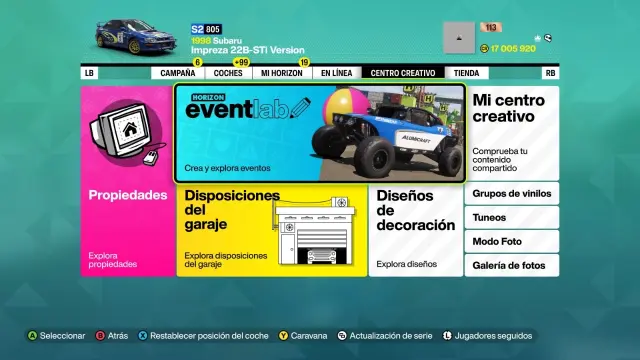Open the Propiedades tile
The image size is (640, 360).
point(128,182)
